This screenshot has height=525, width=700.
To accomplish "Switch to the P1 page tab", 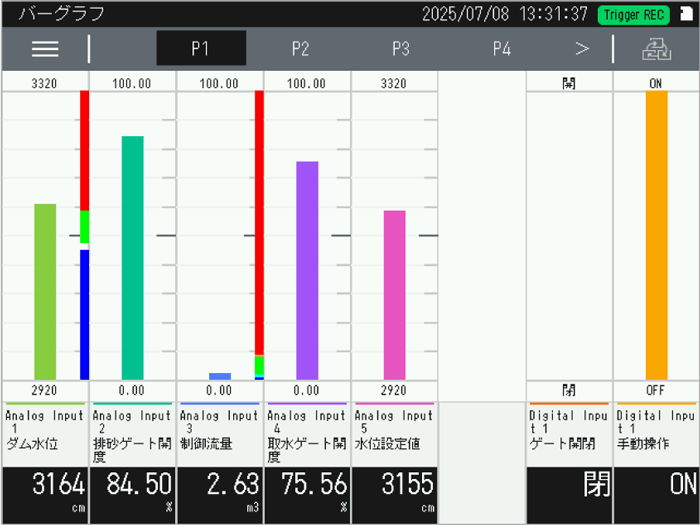I will click(201, 49).
